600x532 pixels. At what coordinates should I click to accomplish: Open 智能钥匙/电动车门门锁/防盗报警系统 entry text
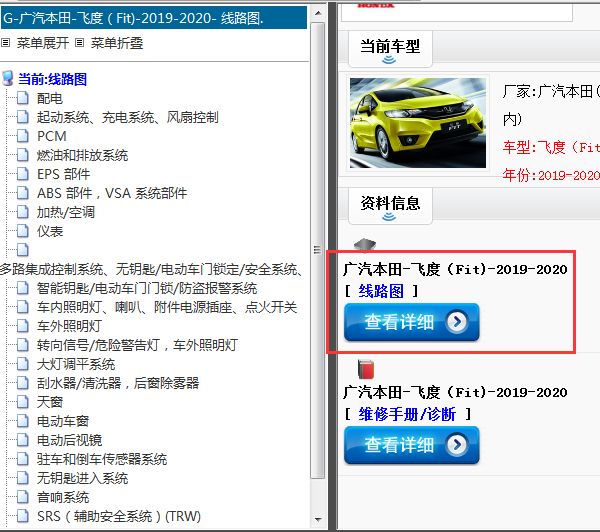coord(147,288)
